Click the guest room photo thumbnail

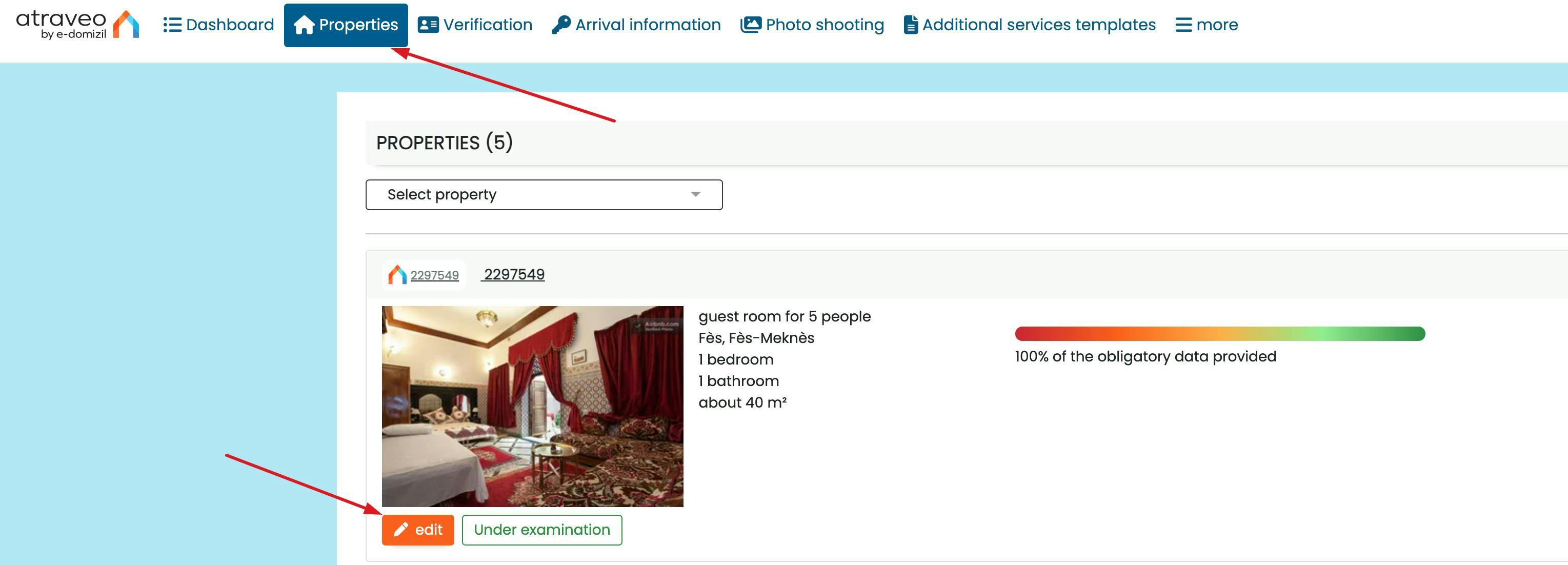[x=532, y=406]
